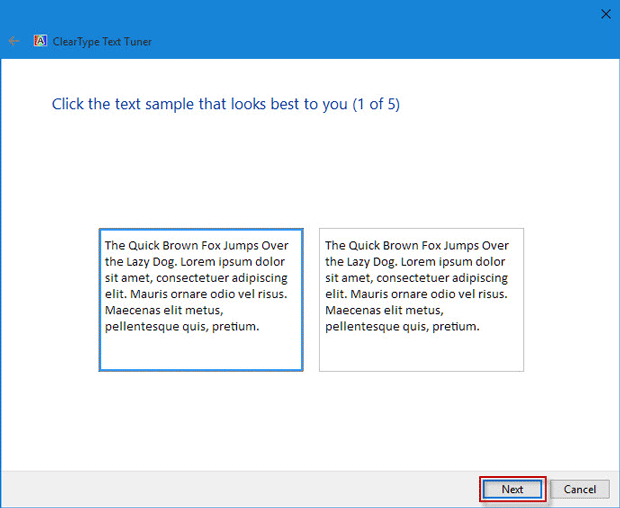Click Next to continue to the next sample
This screenshot has width=620, height=508.
click(x=512, y=489)
